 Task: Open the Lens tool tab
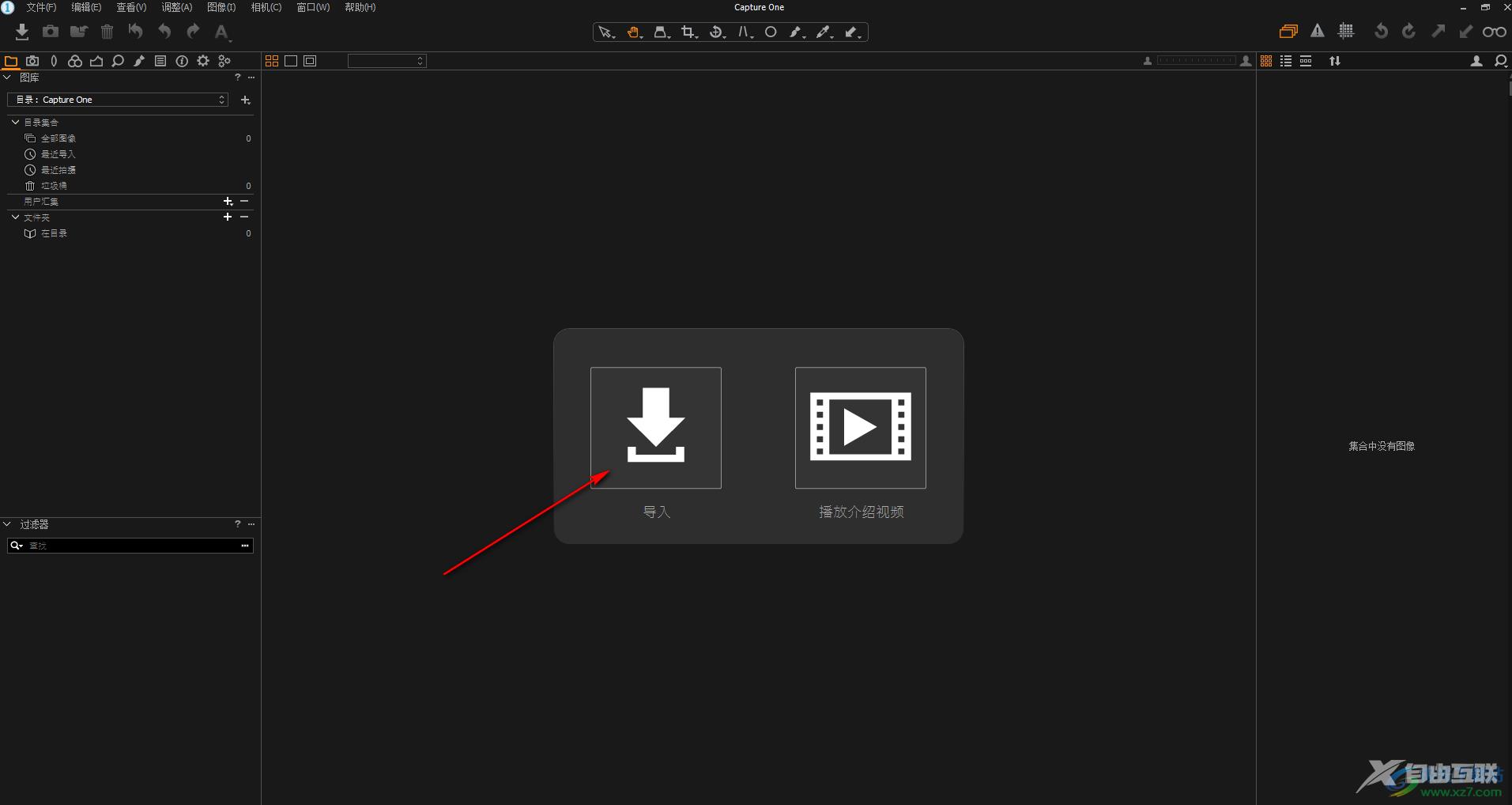pos(54,61)
